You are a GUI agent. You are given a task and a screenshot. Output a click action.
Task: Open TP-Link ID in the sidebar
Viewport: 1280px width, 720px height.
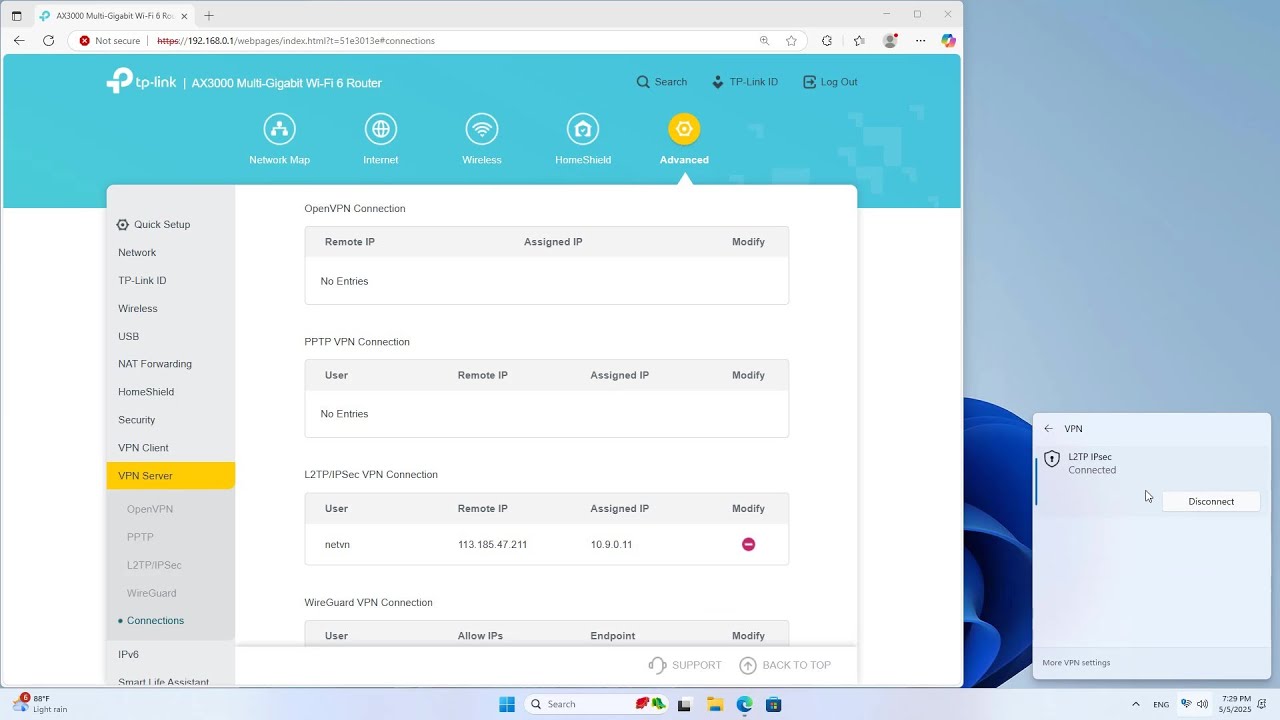tap(142, 281)
